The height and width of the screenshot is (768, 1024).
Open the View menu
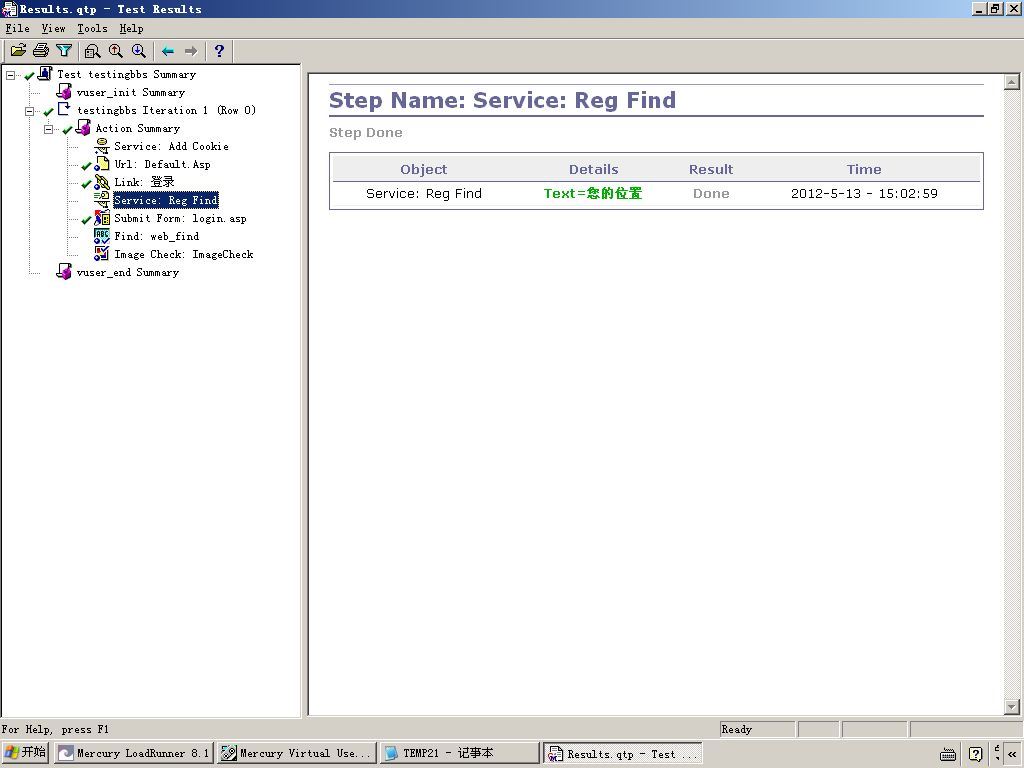[54, 28]
